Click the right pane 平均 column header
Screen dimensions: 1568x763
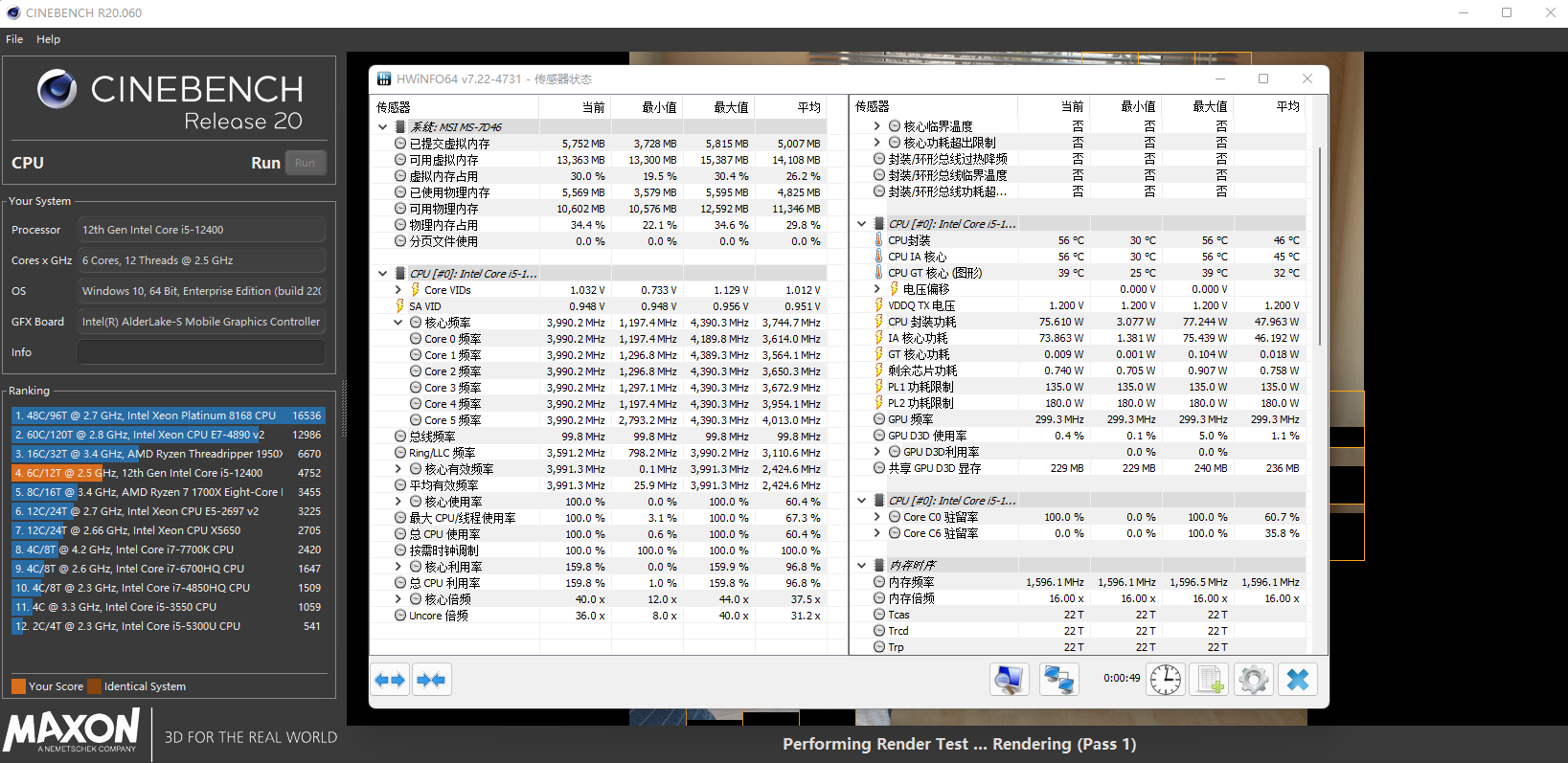tap(1269, 106)
